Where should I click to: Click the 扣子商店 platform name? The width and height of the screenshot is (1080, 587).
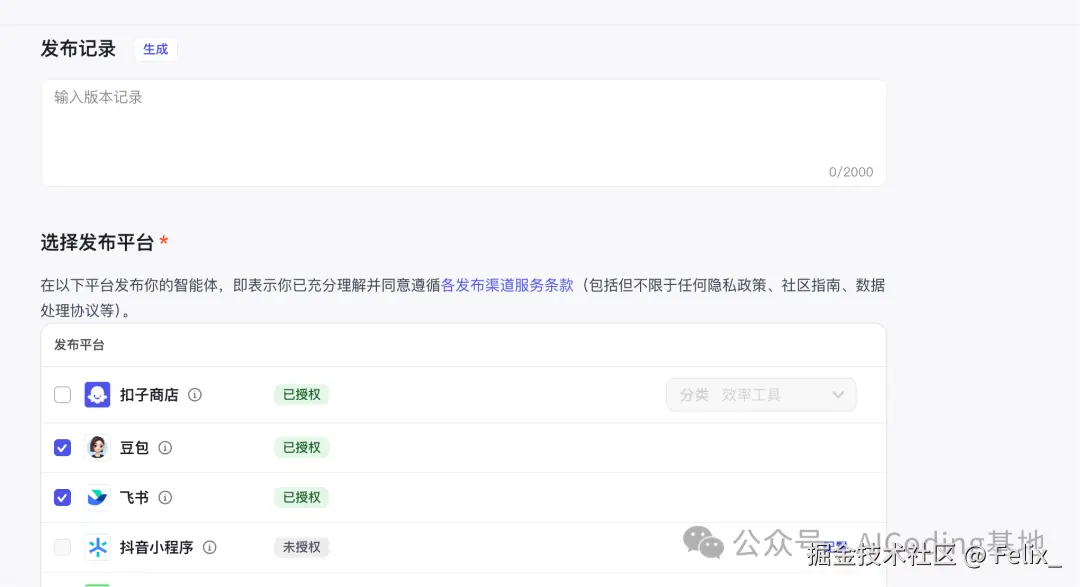149,395
